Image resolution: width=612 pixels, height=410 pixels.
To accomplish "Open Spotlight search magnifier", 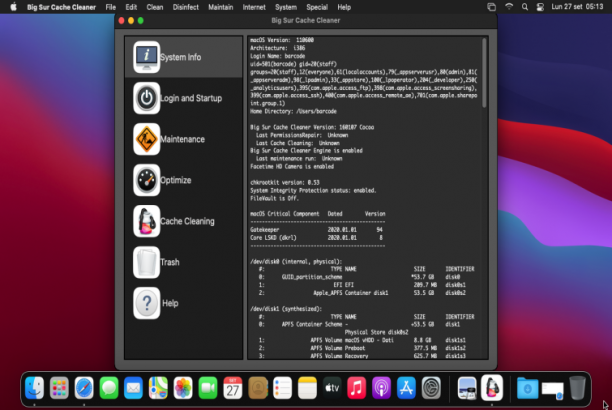I will pyautogui.click(x=525, y=7).
